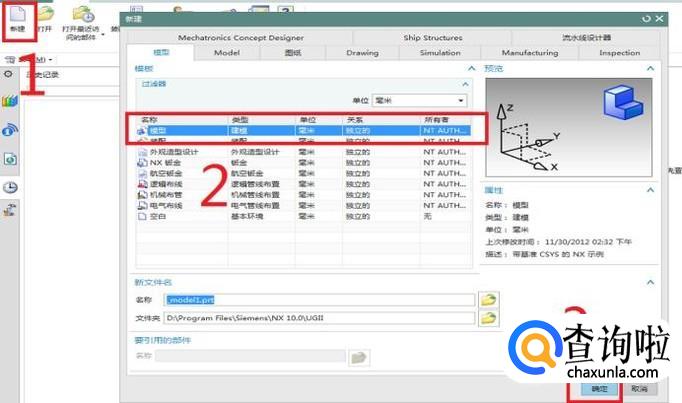Click the 历史记录 label in left panel
The height and width of the screenshot is (403, 682).
click(x=43, y=75)
